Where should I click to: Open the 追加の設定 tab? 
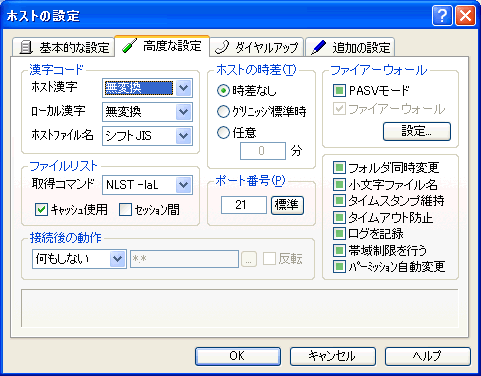(x=350, y=47)
